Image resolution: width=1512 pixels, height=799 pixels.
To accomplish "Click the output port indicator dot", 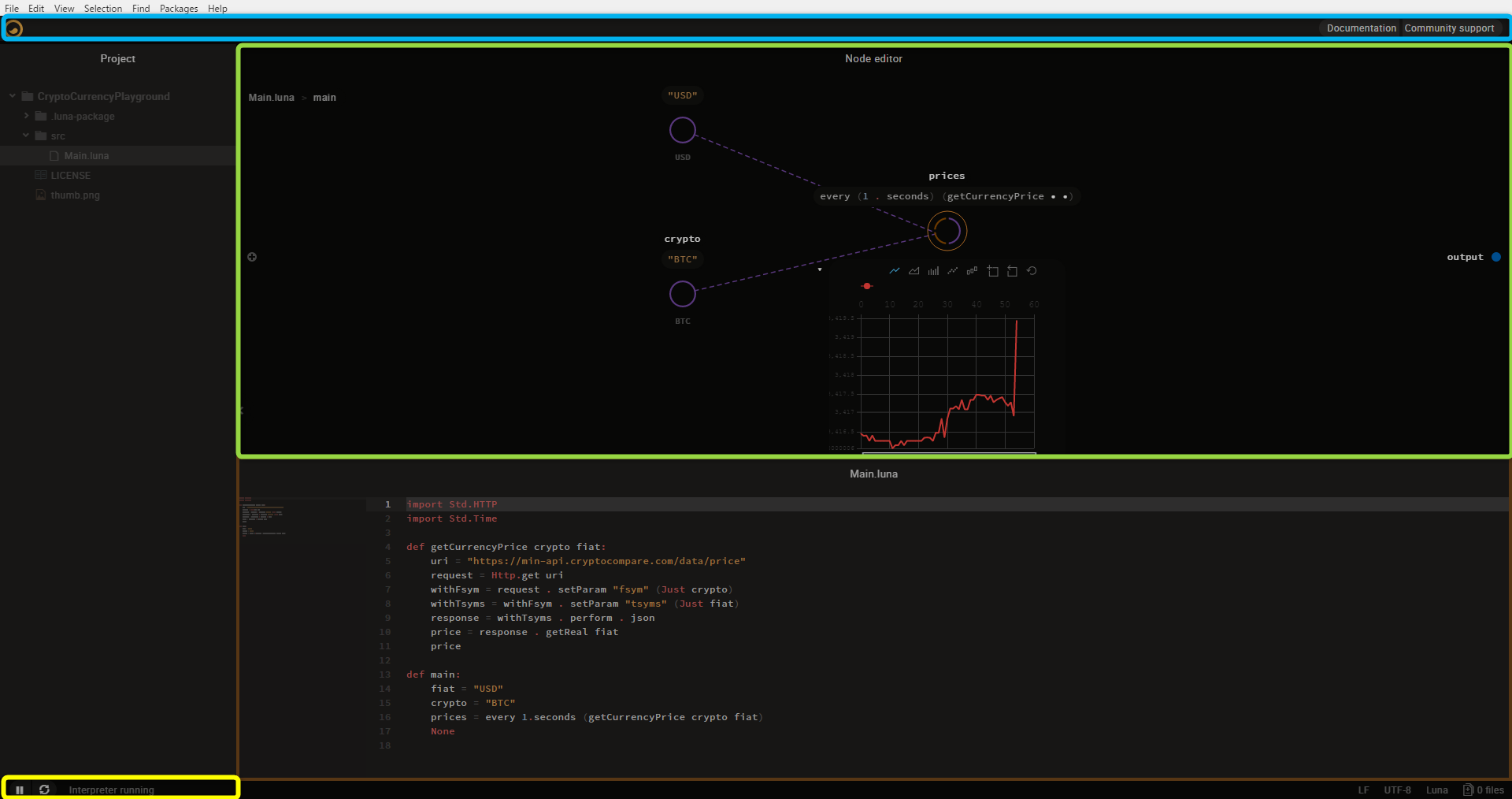I will point(1496,257).
